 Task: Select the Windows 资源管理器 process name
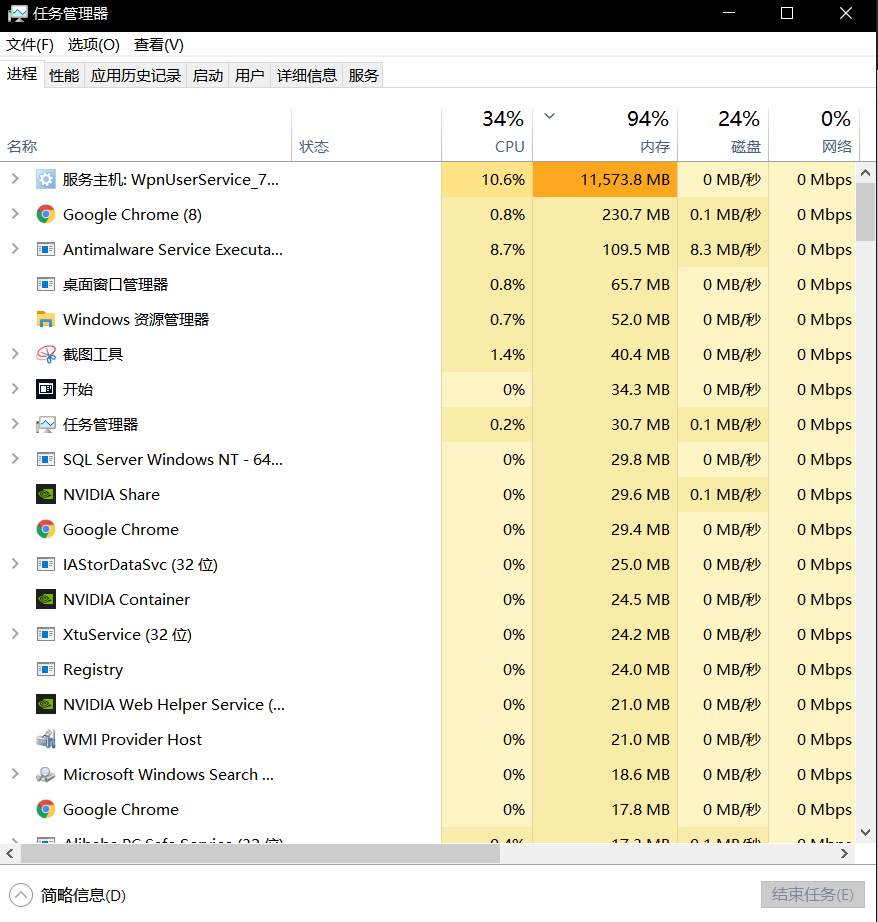(136, 319)
